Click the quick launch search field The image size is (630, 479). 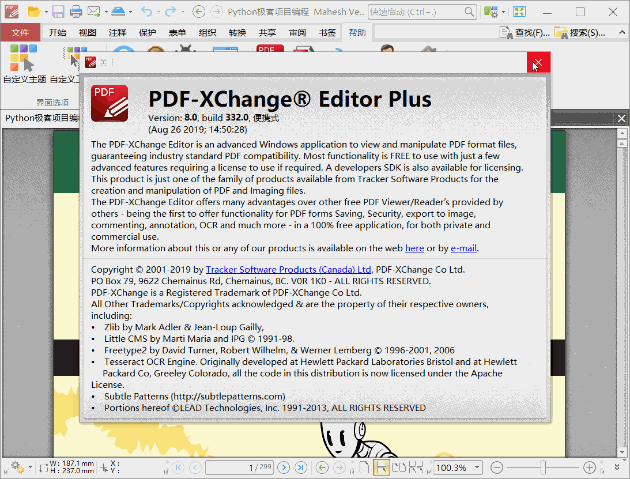pyautogui.click(x=422, y=12)
